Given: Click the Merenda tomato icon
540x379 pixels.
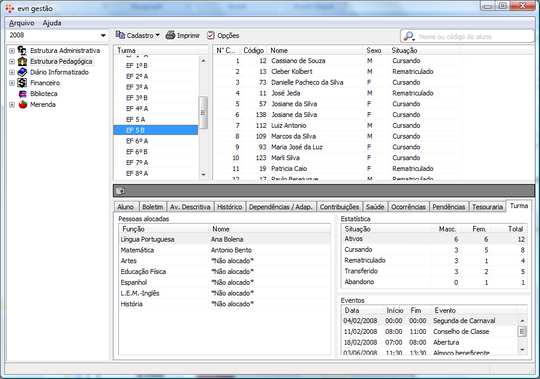Looking at the screenshot, I should 23,104.
